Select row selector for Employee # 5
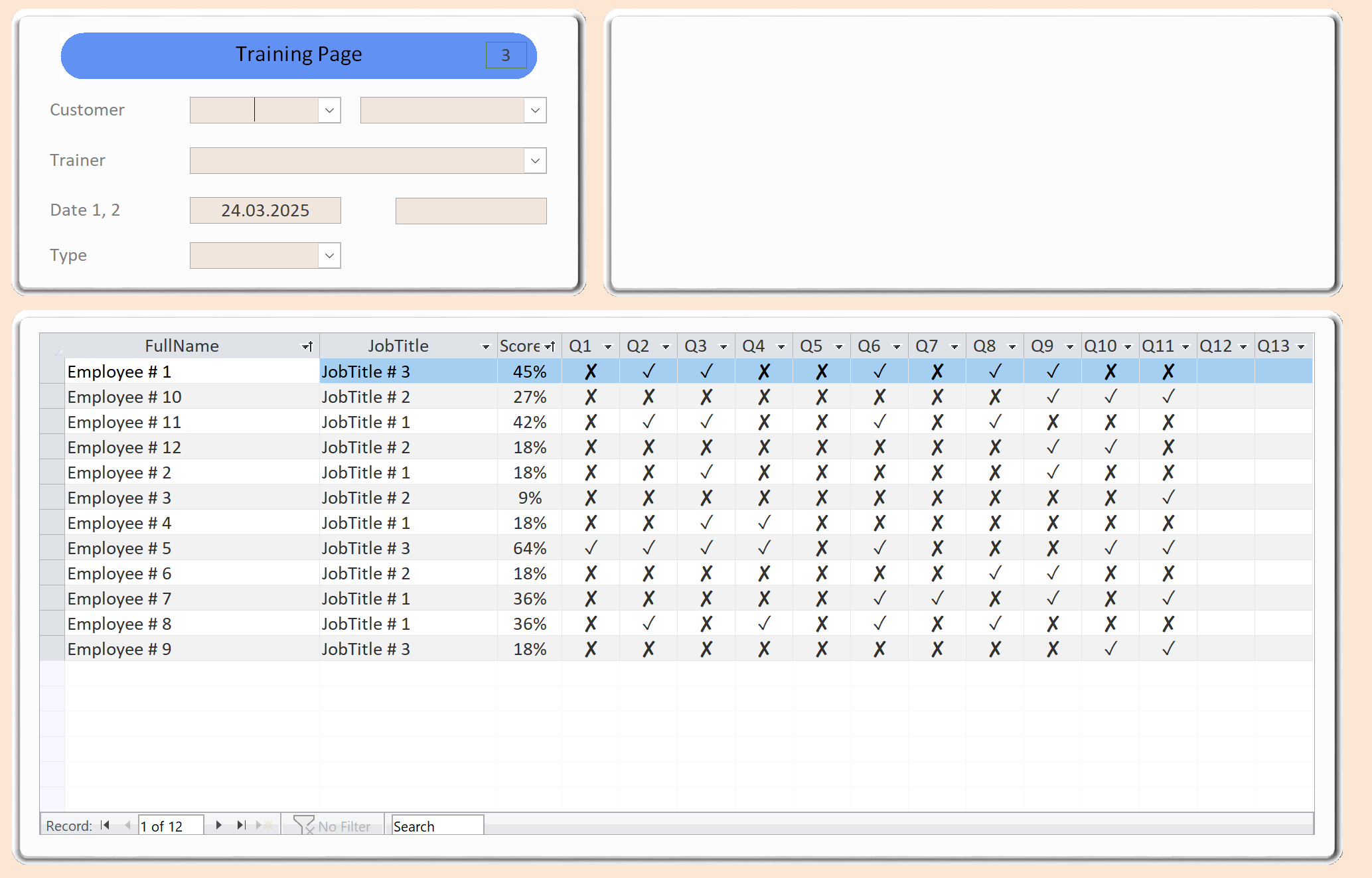This screenshot has width=1372, height=878. coord(52,548)
